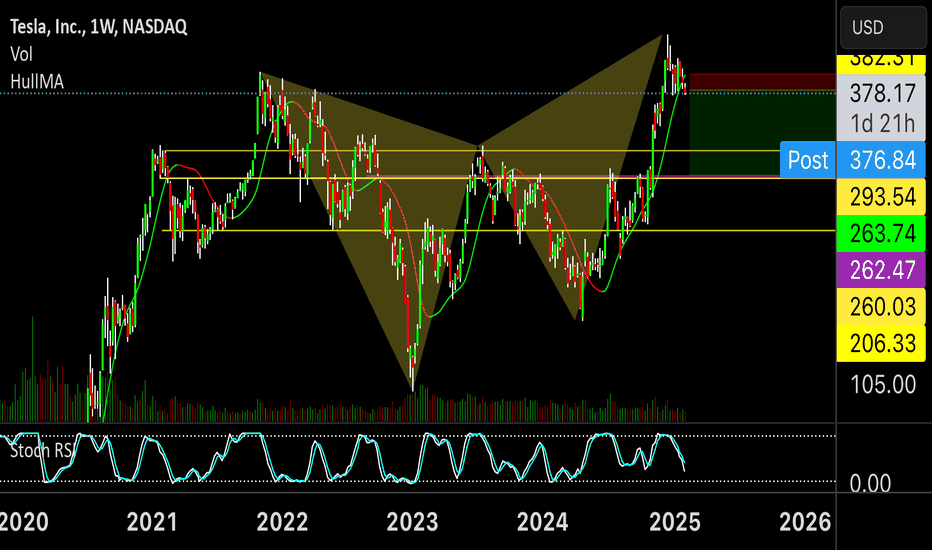Select the green profit zone of the position tool

point(762,133)
